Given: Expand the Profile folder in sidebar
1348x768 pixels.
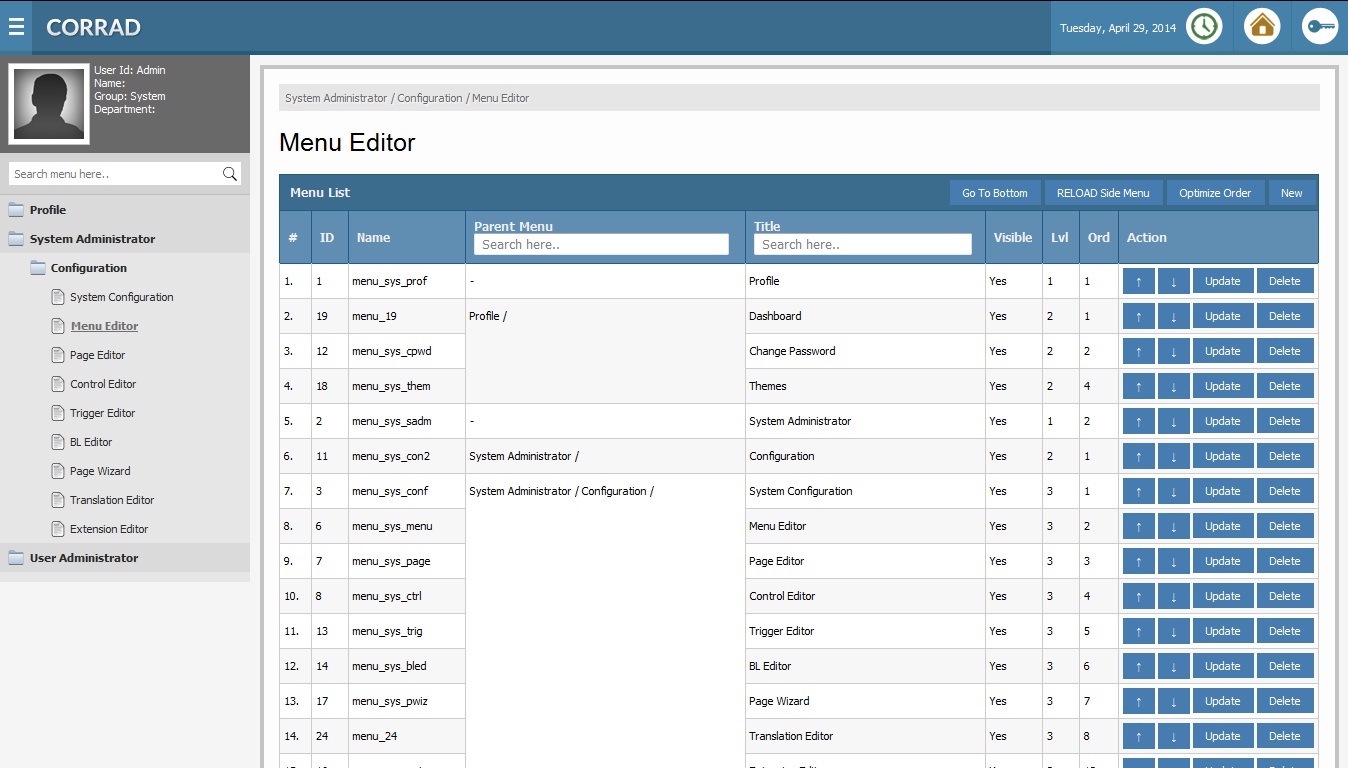Looking at the screenshot, I should pyautogui.click(x=47, y=210).
